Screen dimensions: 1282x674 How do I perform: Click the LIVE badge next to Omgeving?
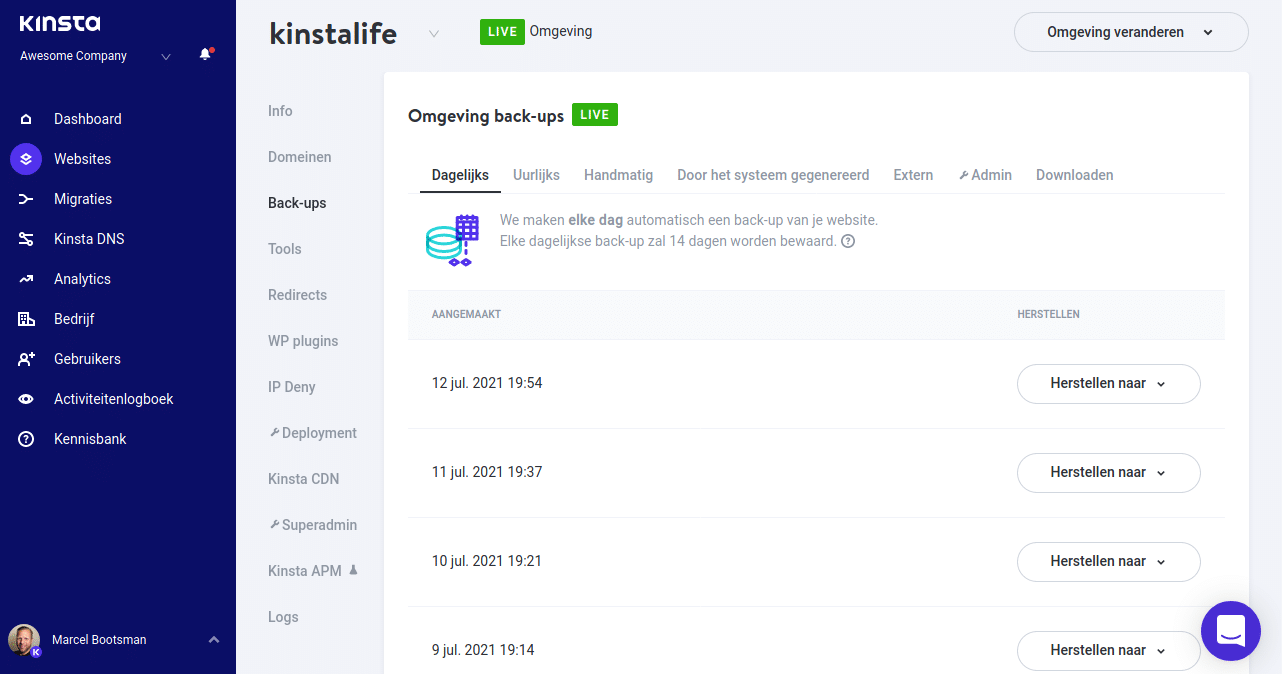(x=503, y=32)
